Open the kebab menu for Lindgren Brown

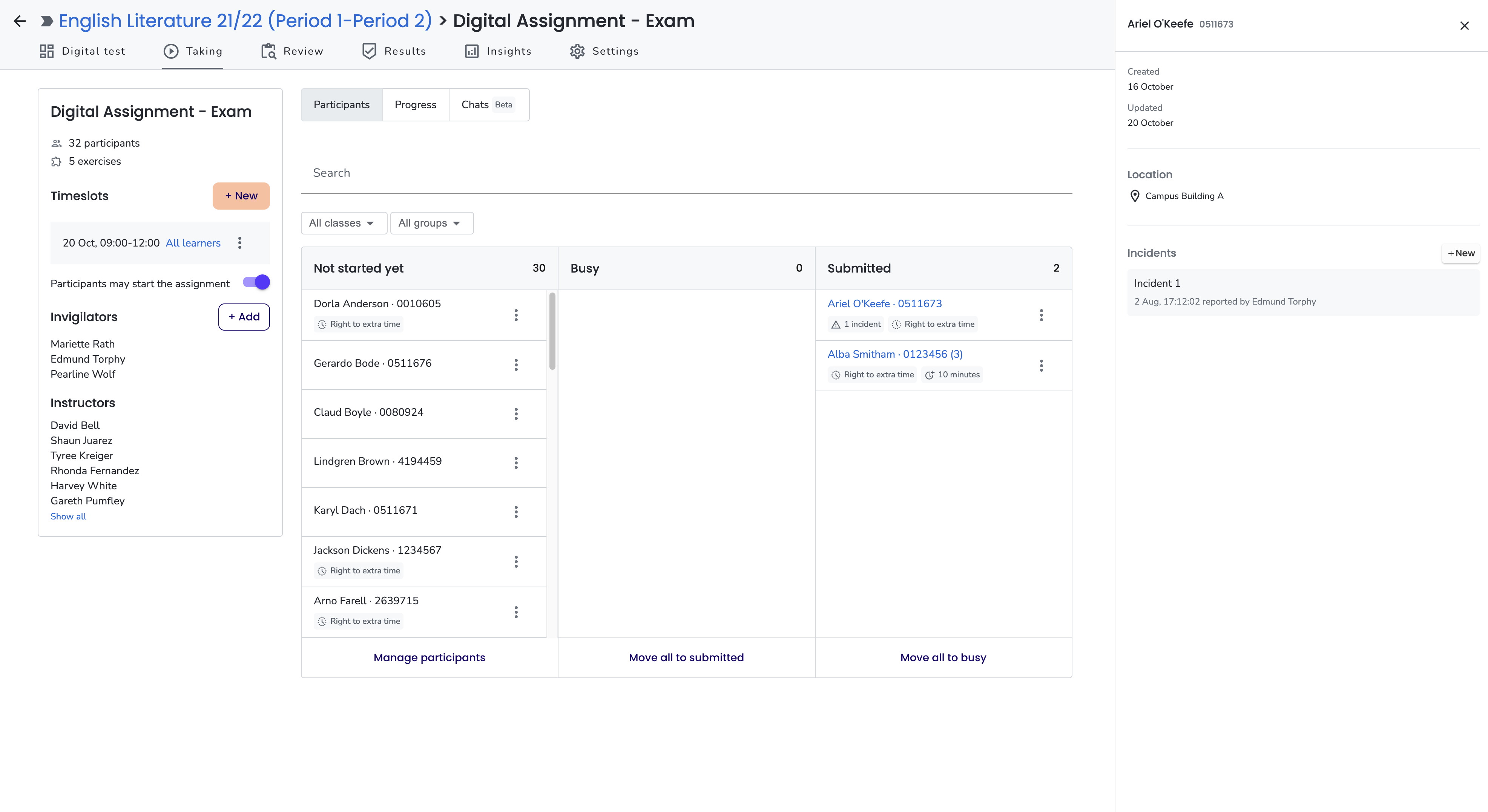pos(516,463)
